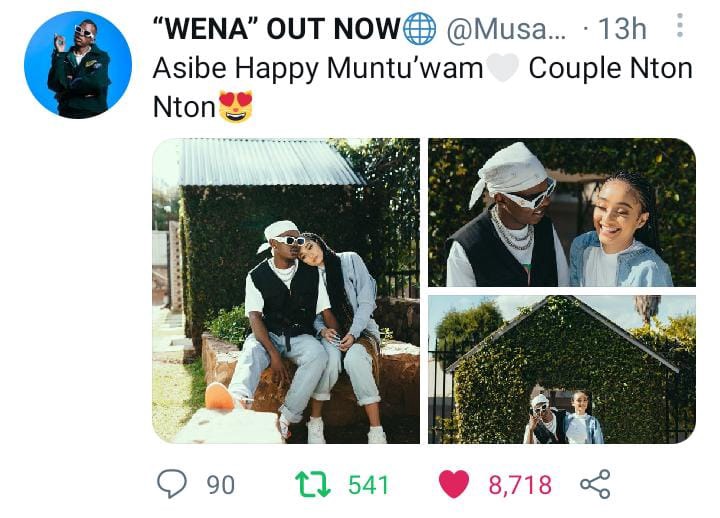Click the tweet text "Asibe Happy Muntu'wam"
Viewport: 720px width, 518px height.
[318, 68]
